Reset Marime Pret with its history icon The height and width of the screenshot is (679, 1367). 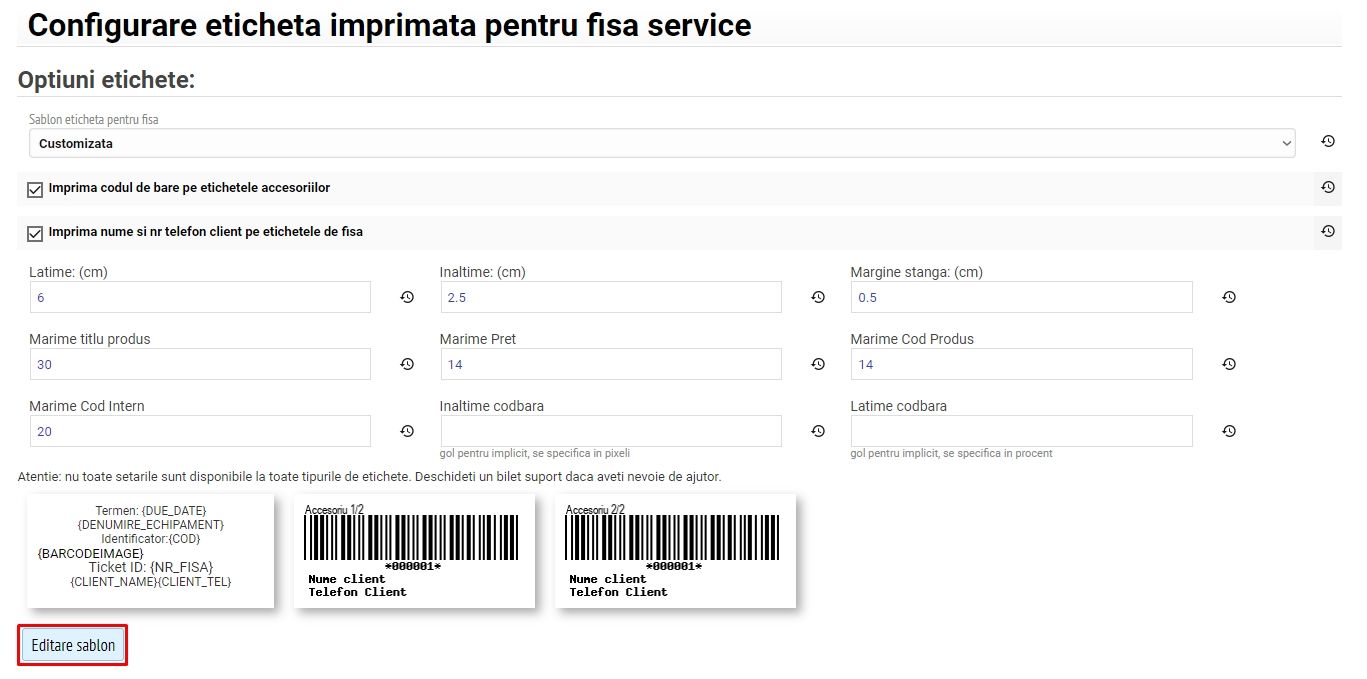pos(818,364)
